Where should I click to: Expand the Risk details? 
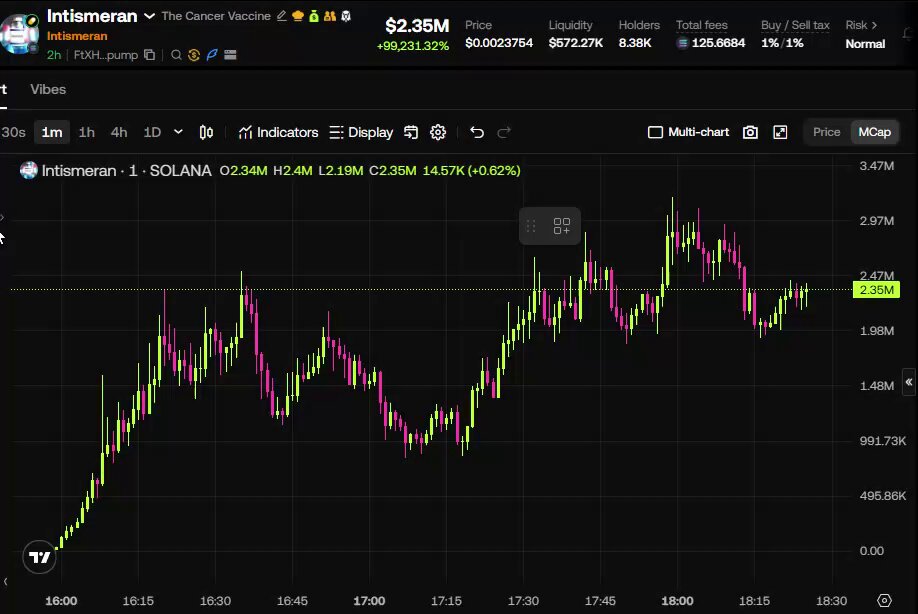tap(861, 25)
